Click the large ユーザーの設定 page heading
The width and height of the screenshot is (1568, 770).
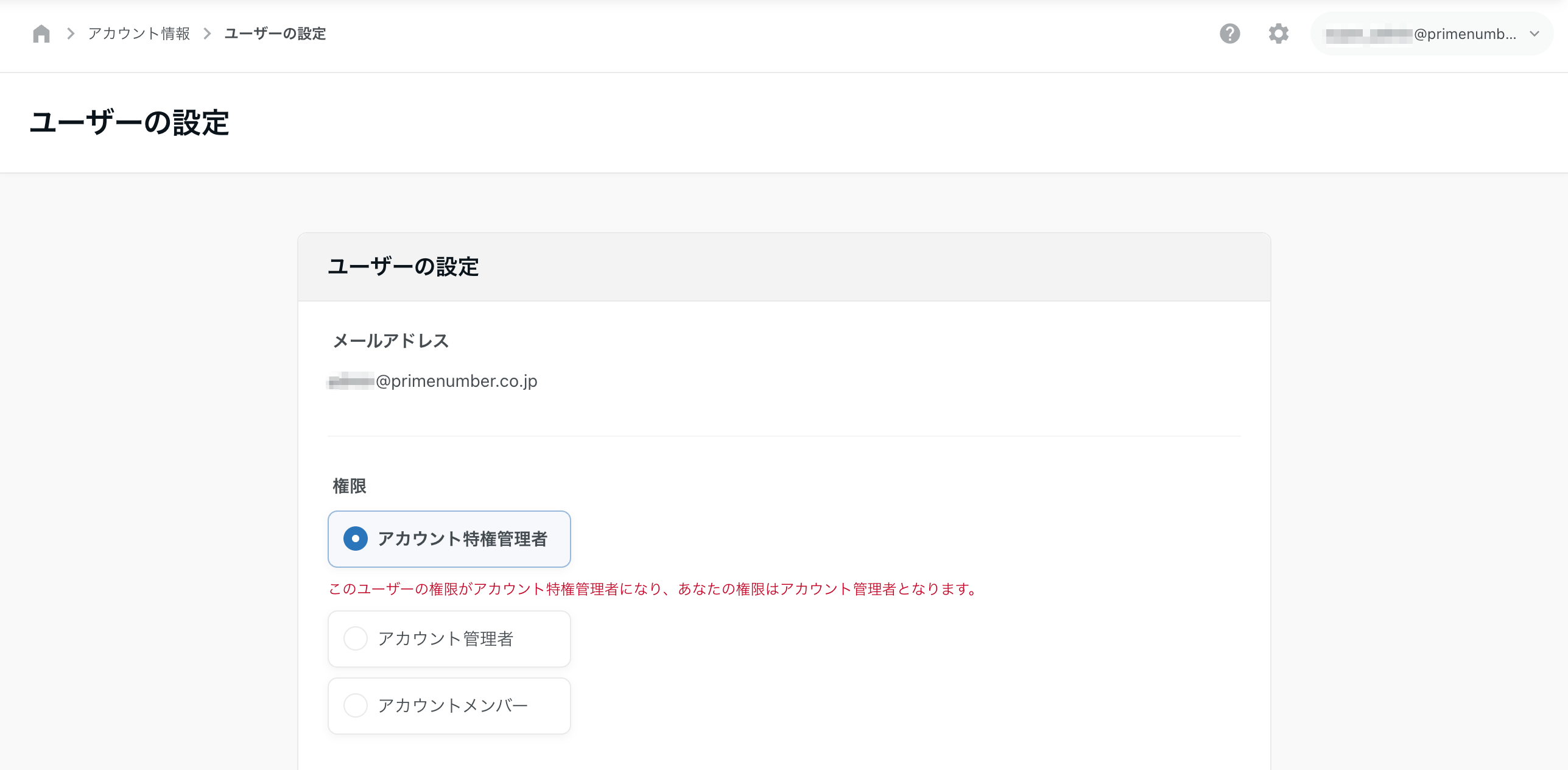pos(129,122)
